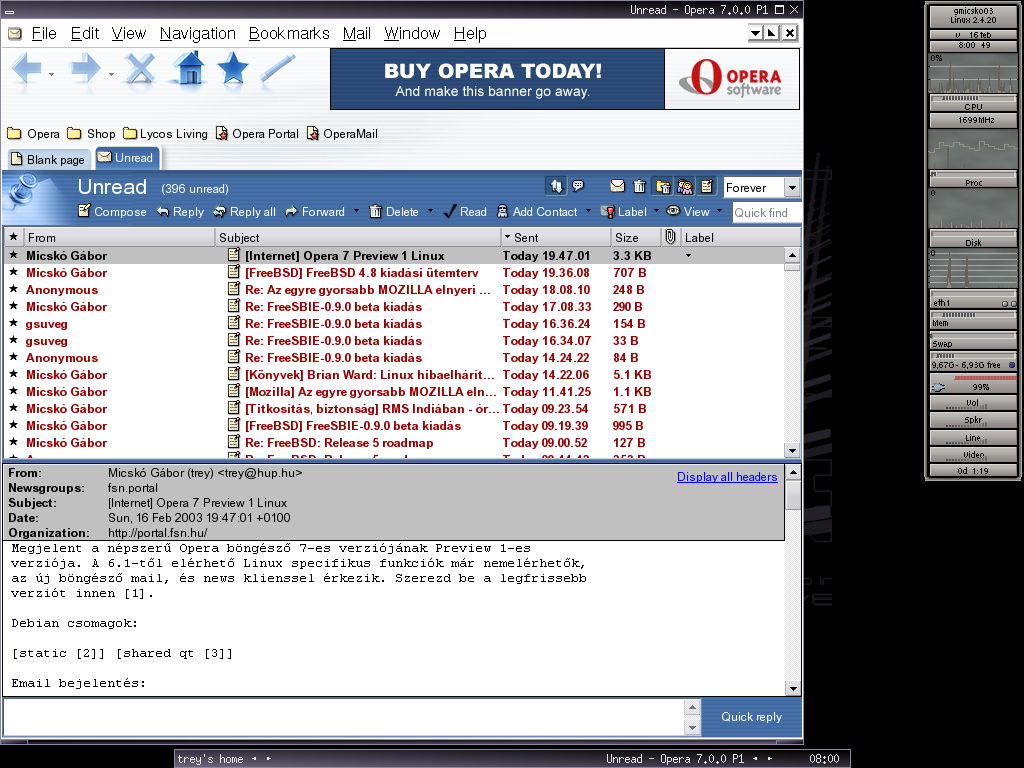Click the Back arrow navigation icon
The image size is (1024, 768).
26,69
